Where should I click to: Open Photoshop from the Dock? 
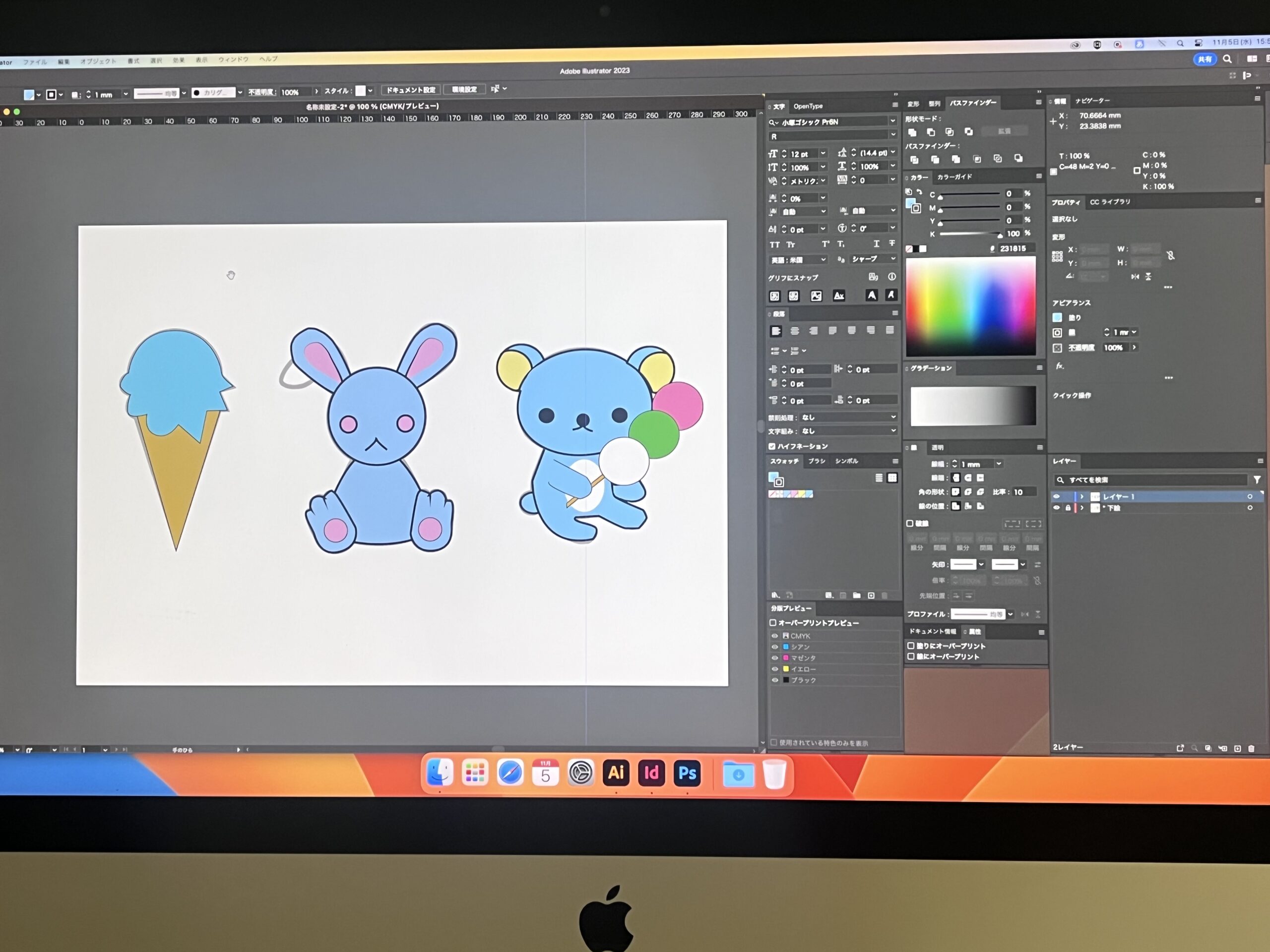pyautogui.click(x=687, y=773)
